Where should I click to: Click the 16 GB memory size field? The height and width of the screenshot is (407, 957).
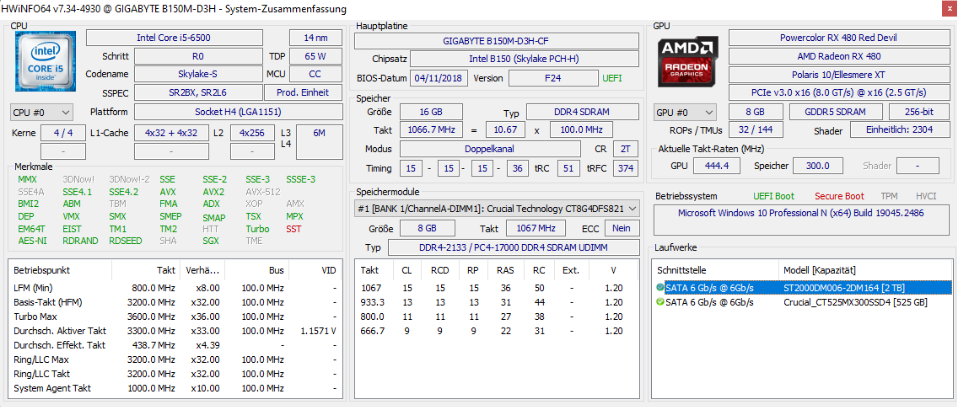click(x=431, y=112)
